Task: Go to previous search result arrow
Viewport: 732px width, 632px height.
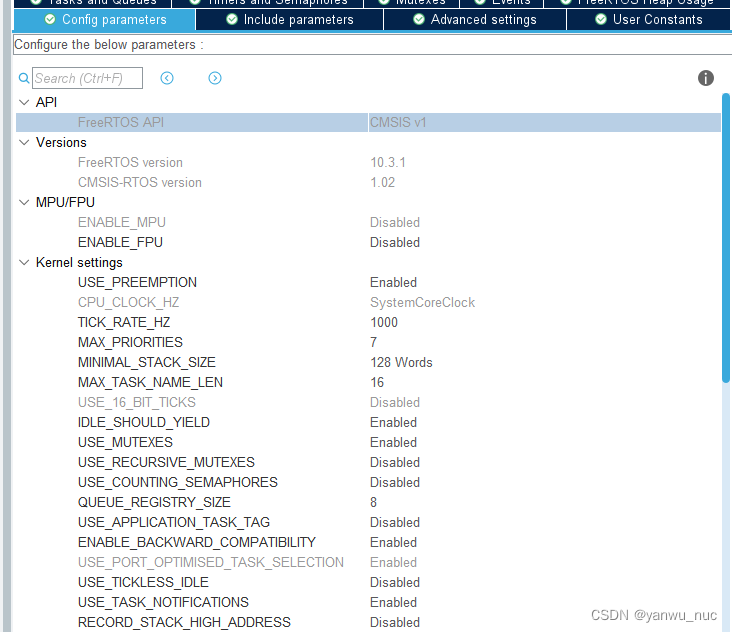Action: click(x=167, y=78)
